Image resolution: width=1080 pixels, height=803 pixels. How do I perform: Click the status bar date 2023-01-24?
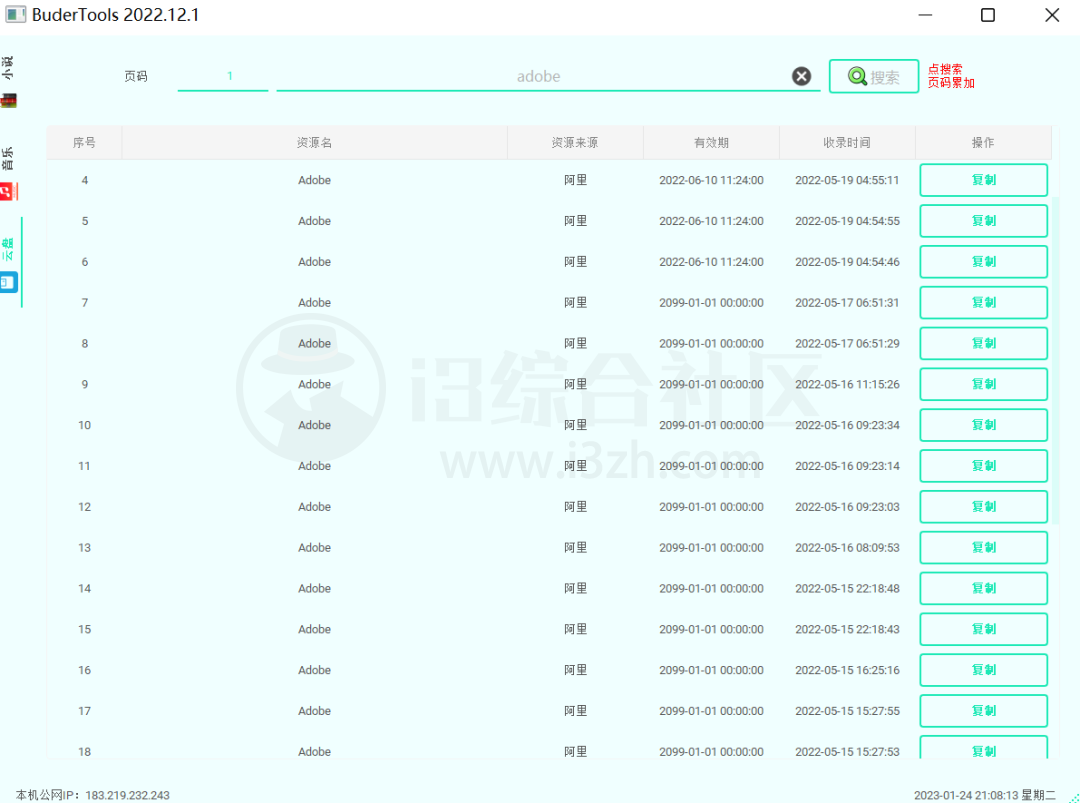click(944, 795)
